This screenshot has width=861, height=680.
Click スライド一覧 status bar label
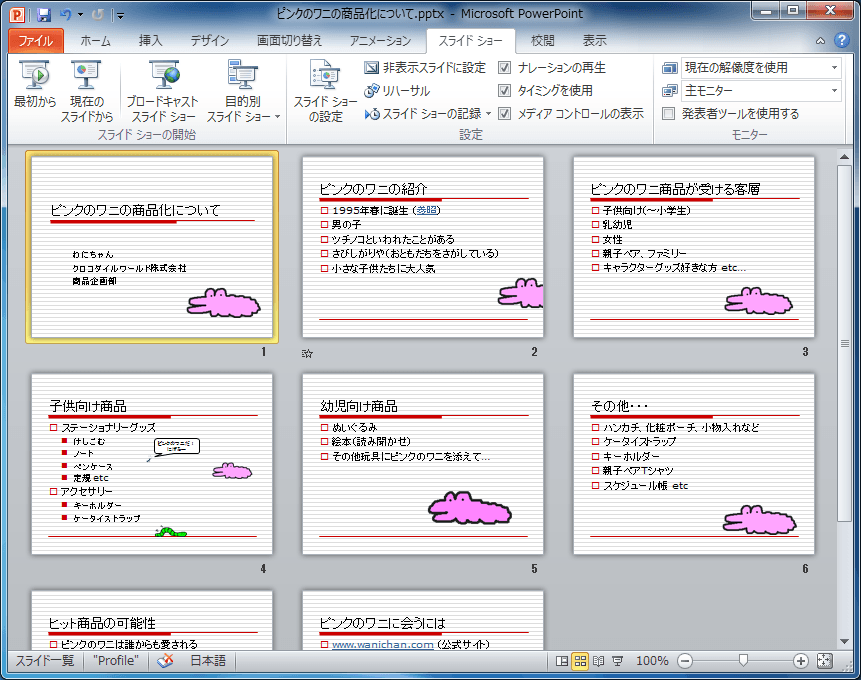44,661
